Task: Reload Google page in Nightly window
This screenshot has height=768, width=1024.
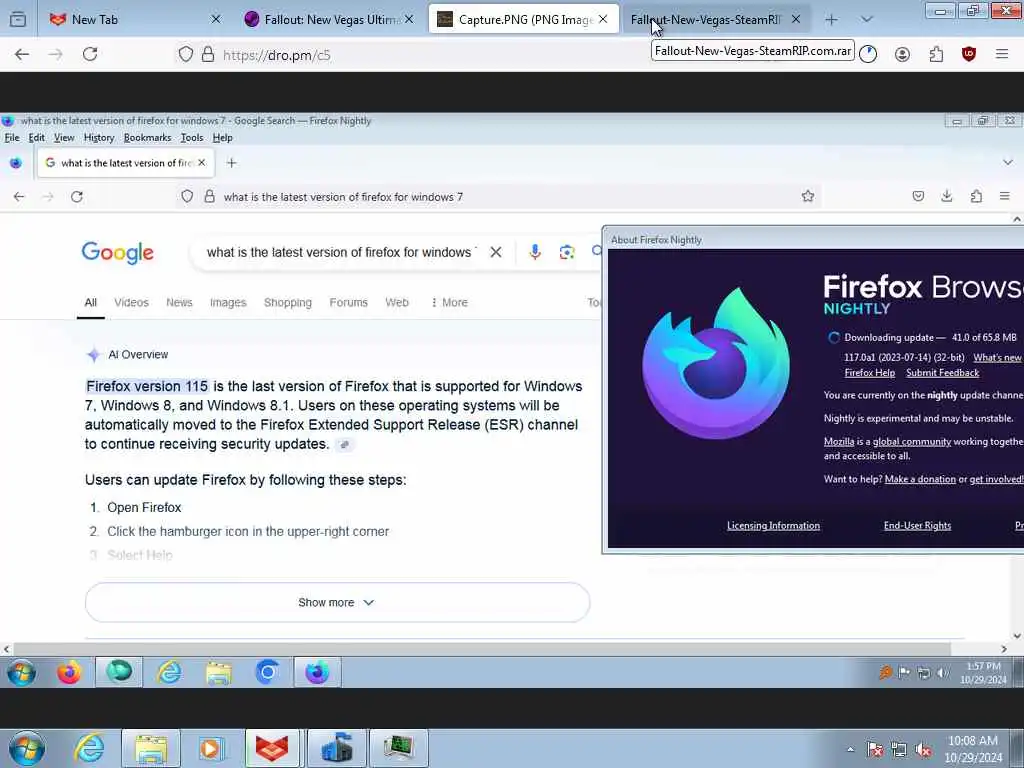Action: [77, 197]
